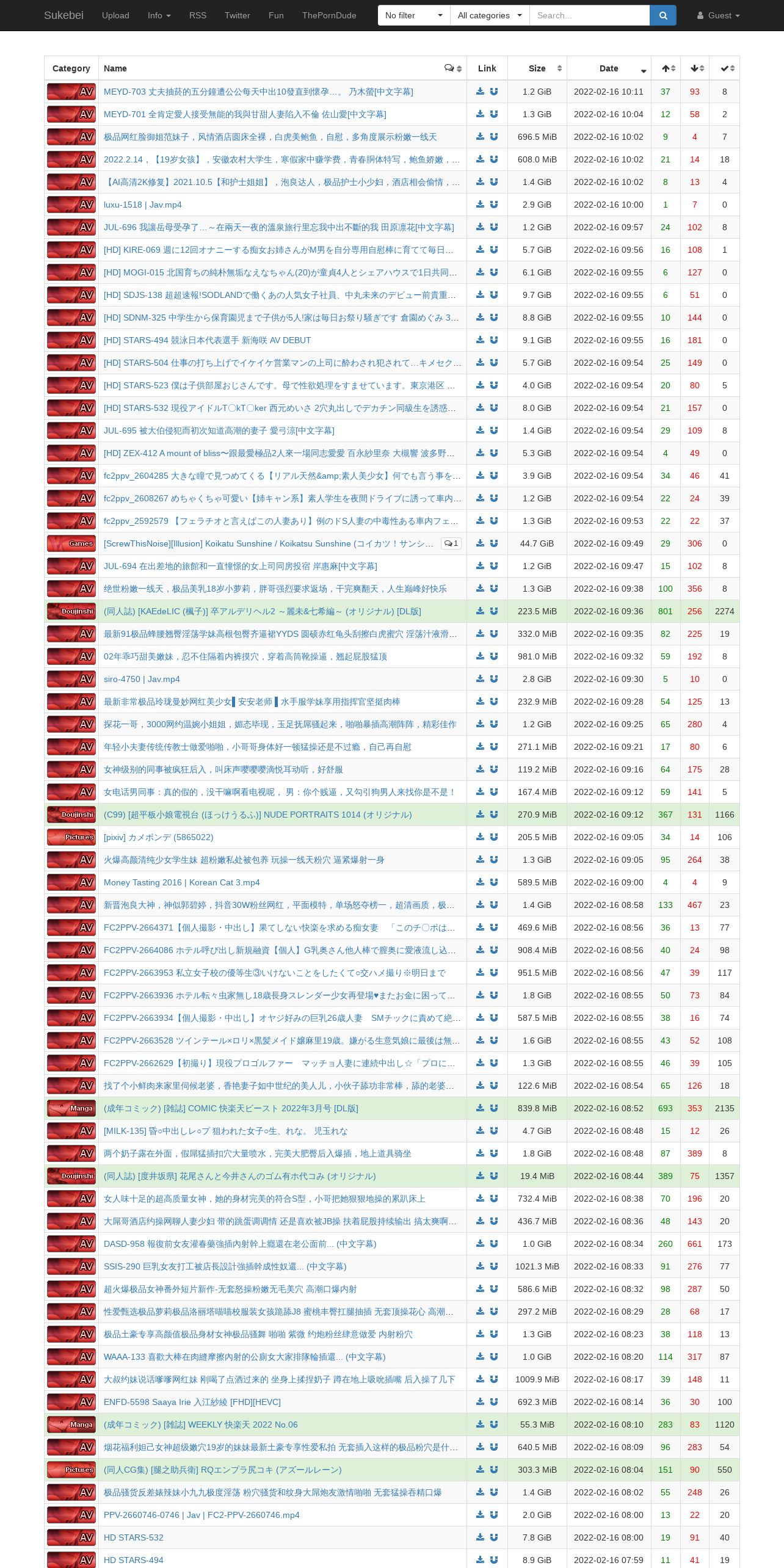784x1568 pixels.
Task: Open the luxu-1518 | Jav.mp4 torrent page
Action: coord(143,205)
